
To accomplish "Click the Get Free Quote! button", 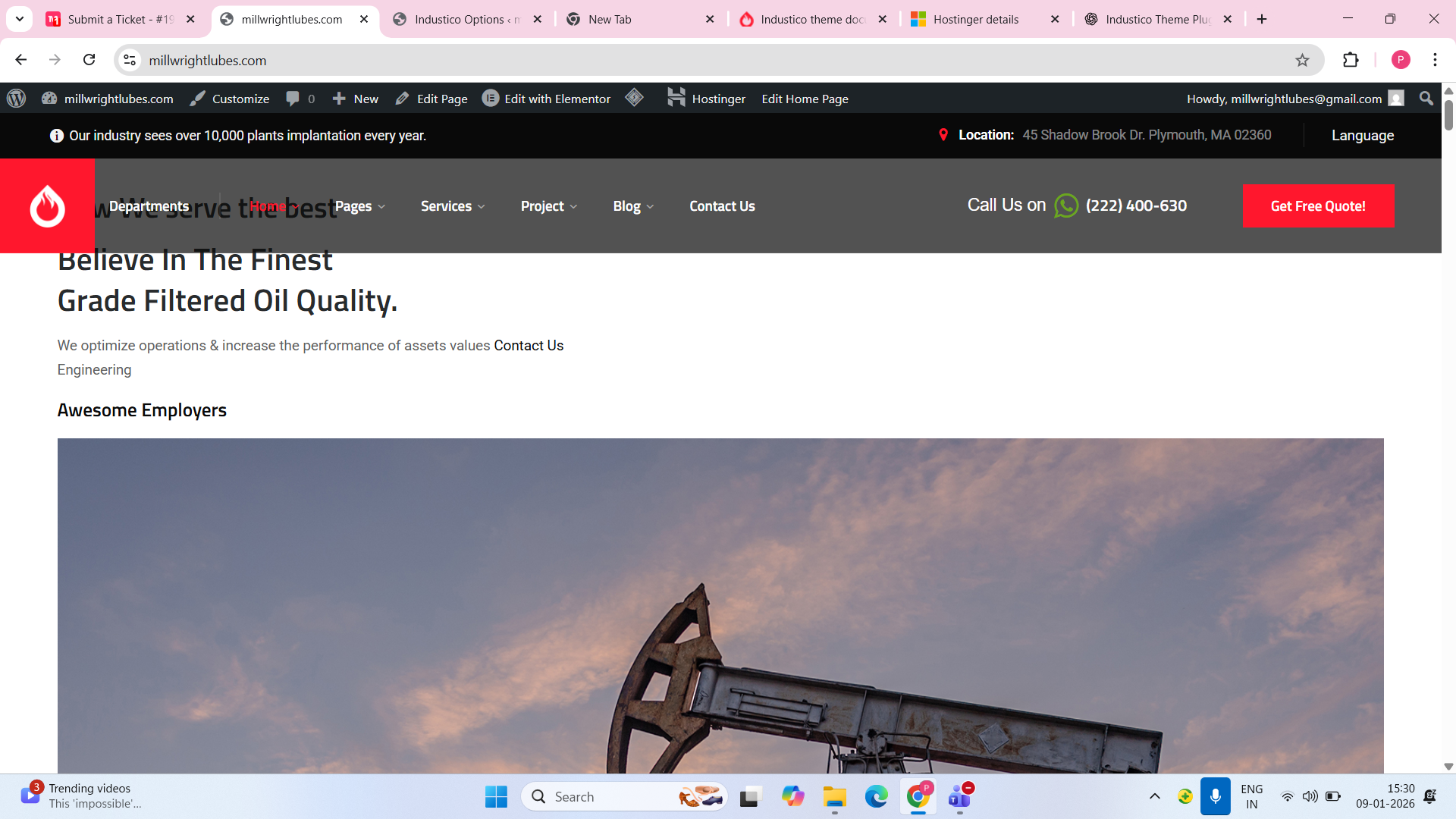I will click(x=1318, y=206).
